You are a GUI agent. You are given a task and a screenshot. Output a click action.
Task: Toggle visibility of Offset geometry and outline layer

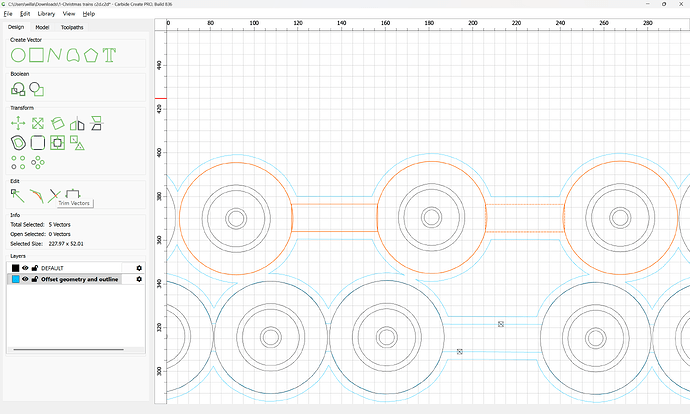[25, 279]
